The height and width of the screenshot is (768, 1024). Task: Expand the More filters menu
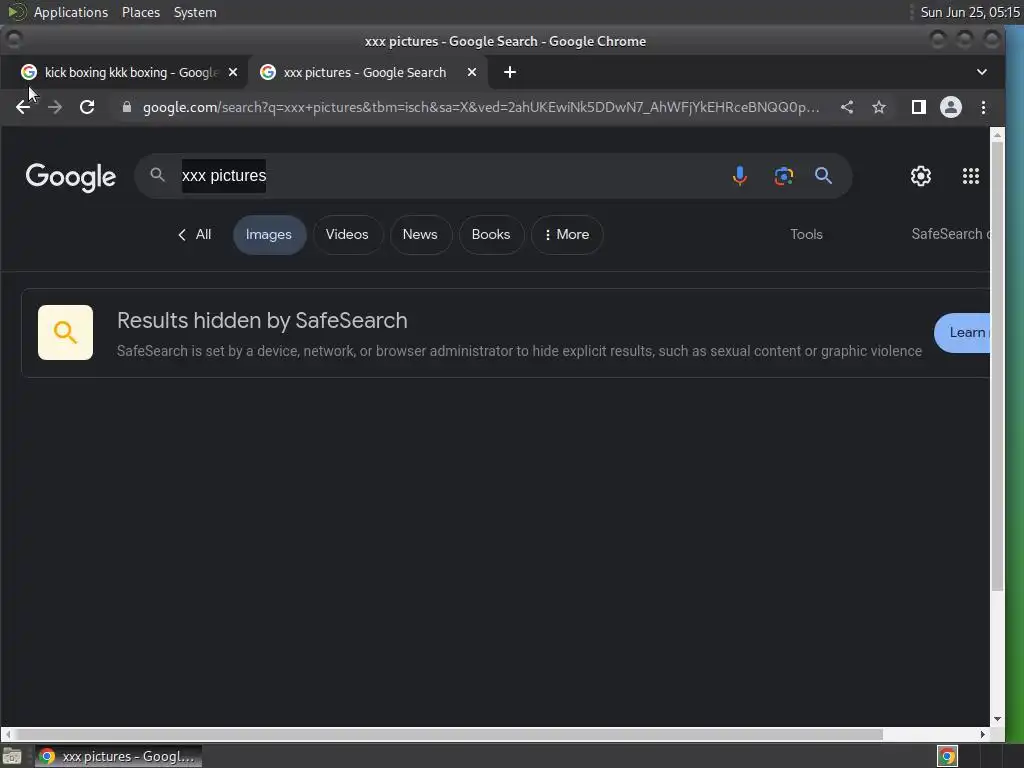[566, 234]
